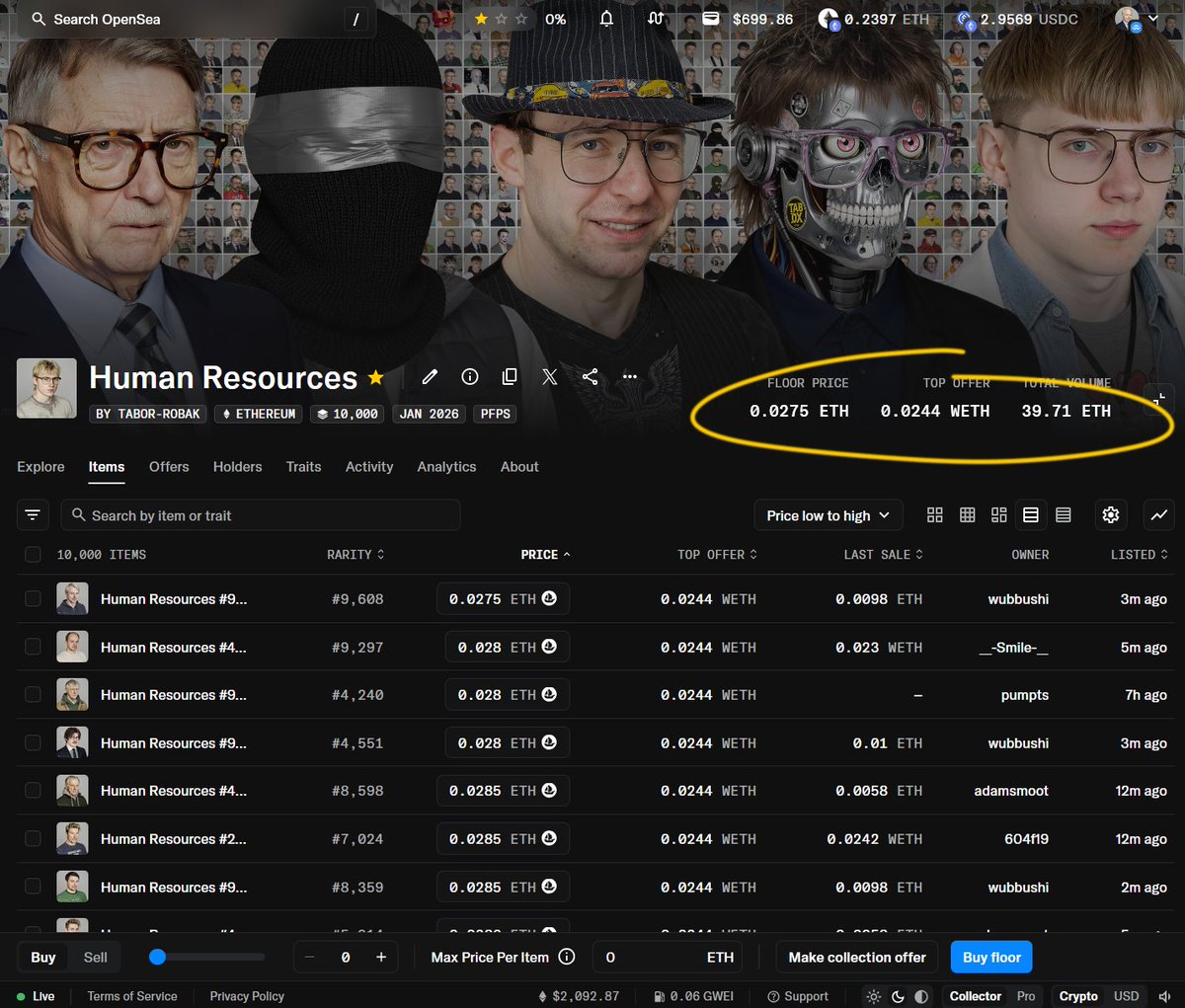Open the Activity tab

(x=369, y=466)
